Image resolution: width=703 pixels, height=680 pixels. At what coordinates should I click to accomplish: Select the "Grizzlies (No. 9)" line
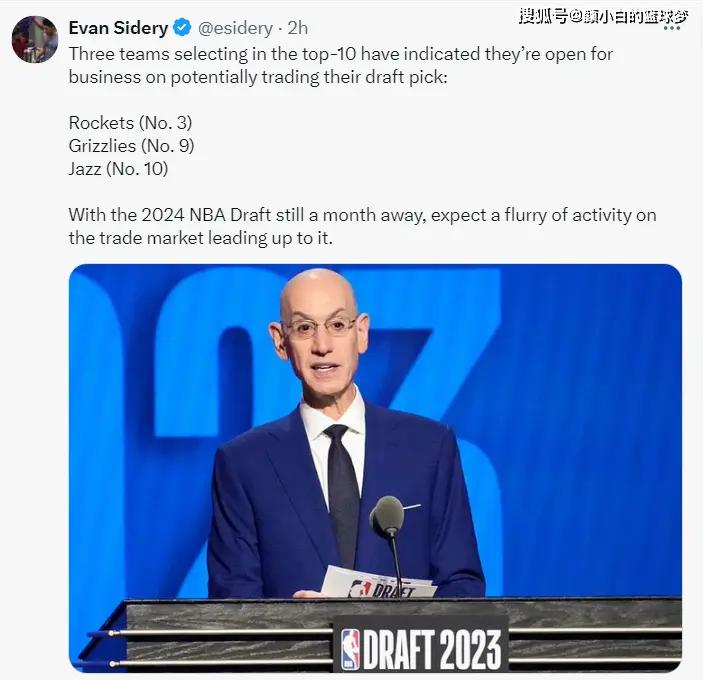coord(131,146)
